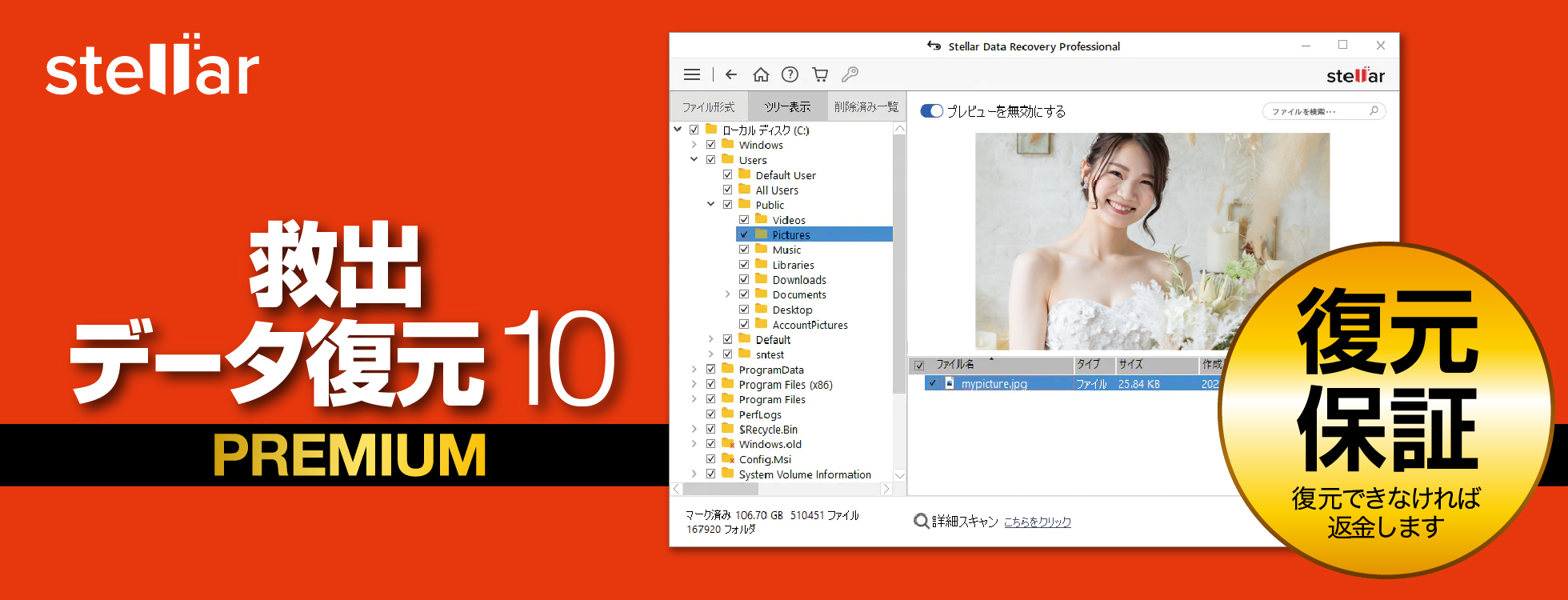Select the Desktop folder
This screenshot has width=1568, height=600.
(792, 310)
